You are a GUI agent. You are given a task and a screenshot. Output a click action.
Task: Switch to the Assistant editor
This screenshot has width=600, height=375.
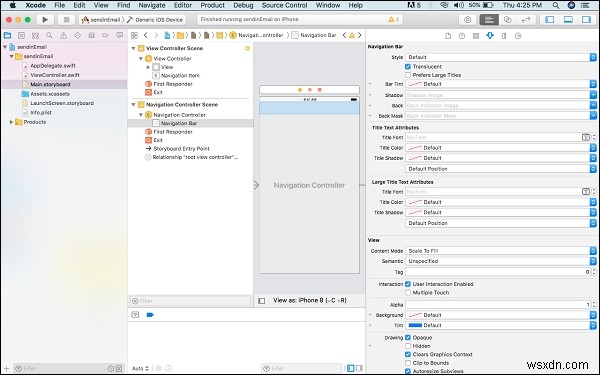click(507, 20)
